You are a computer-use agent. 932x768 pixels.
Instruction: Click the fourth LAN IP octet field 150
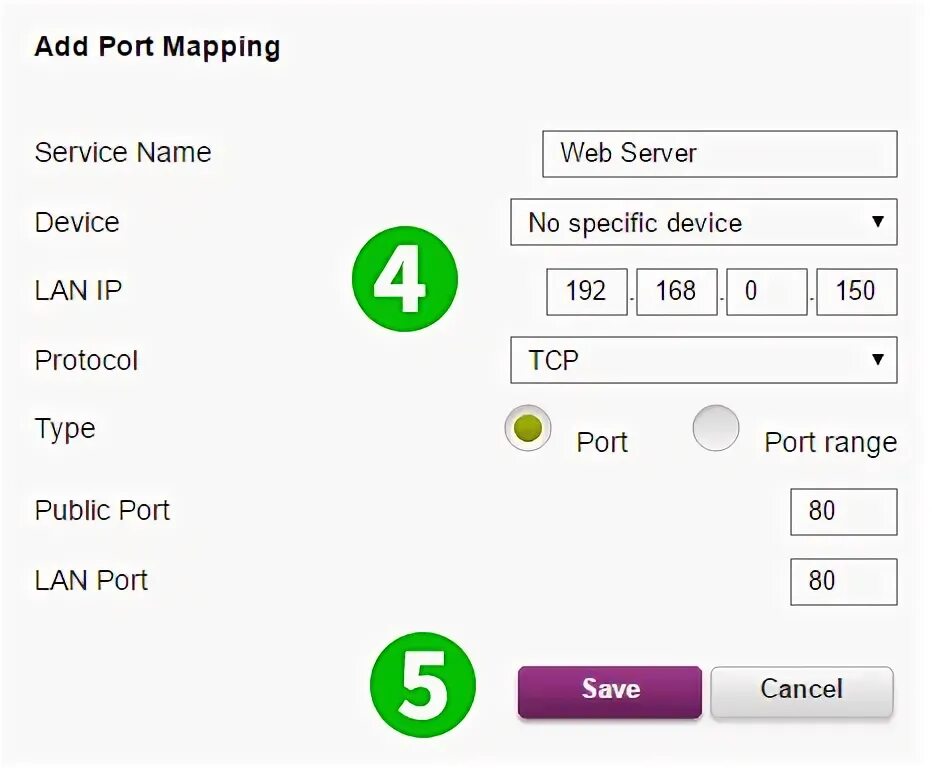857,292
